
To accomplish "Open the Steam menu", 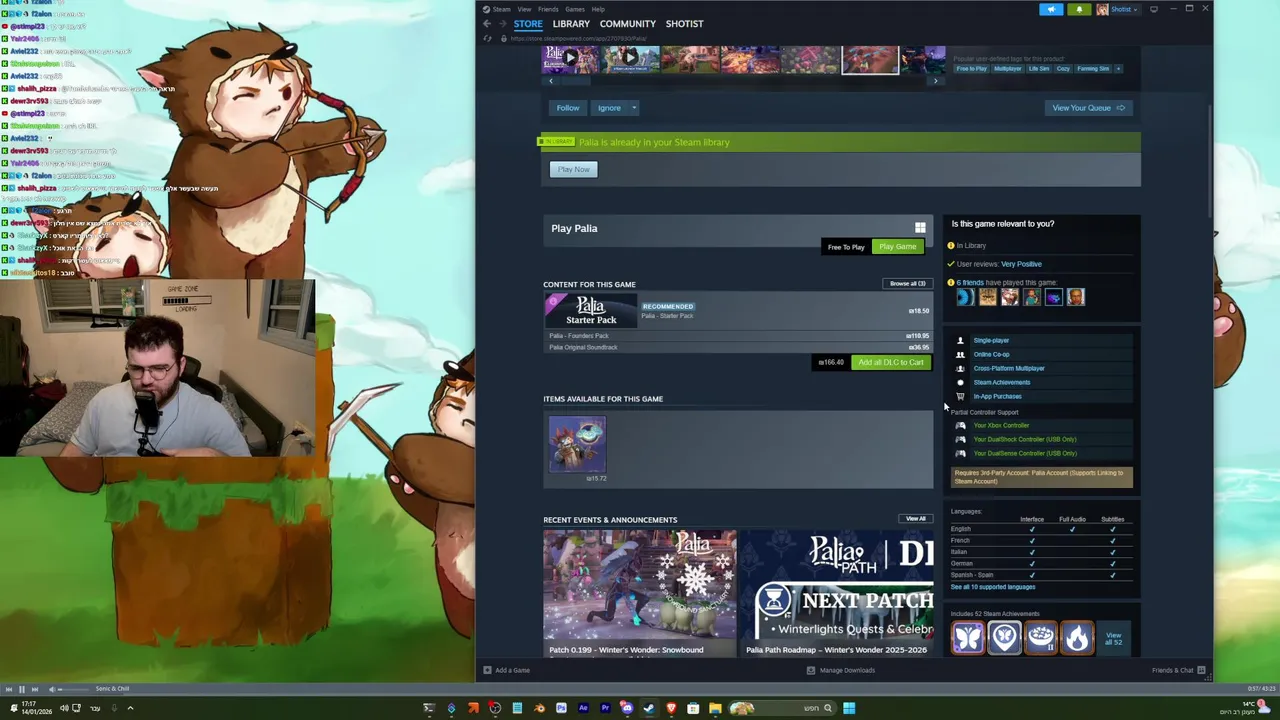I will [501, 9].
